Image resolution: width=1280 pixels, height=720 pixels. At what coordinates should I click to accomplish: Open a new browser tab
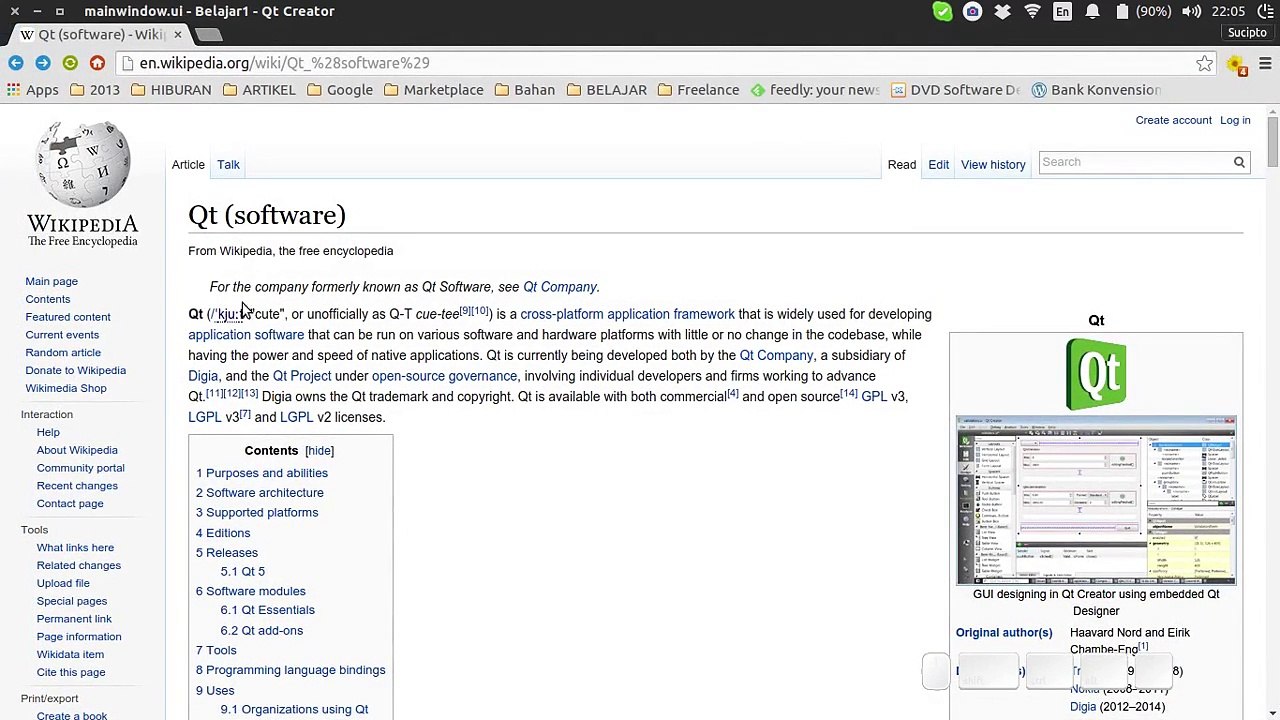(208, 35)
